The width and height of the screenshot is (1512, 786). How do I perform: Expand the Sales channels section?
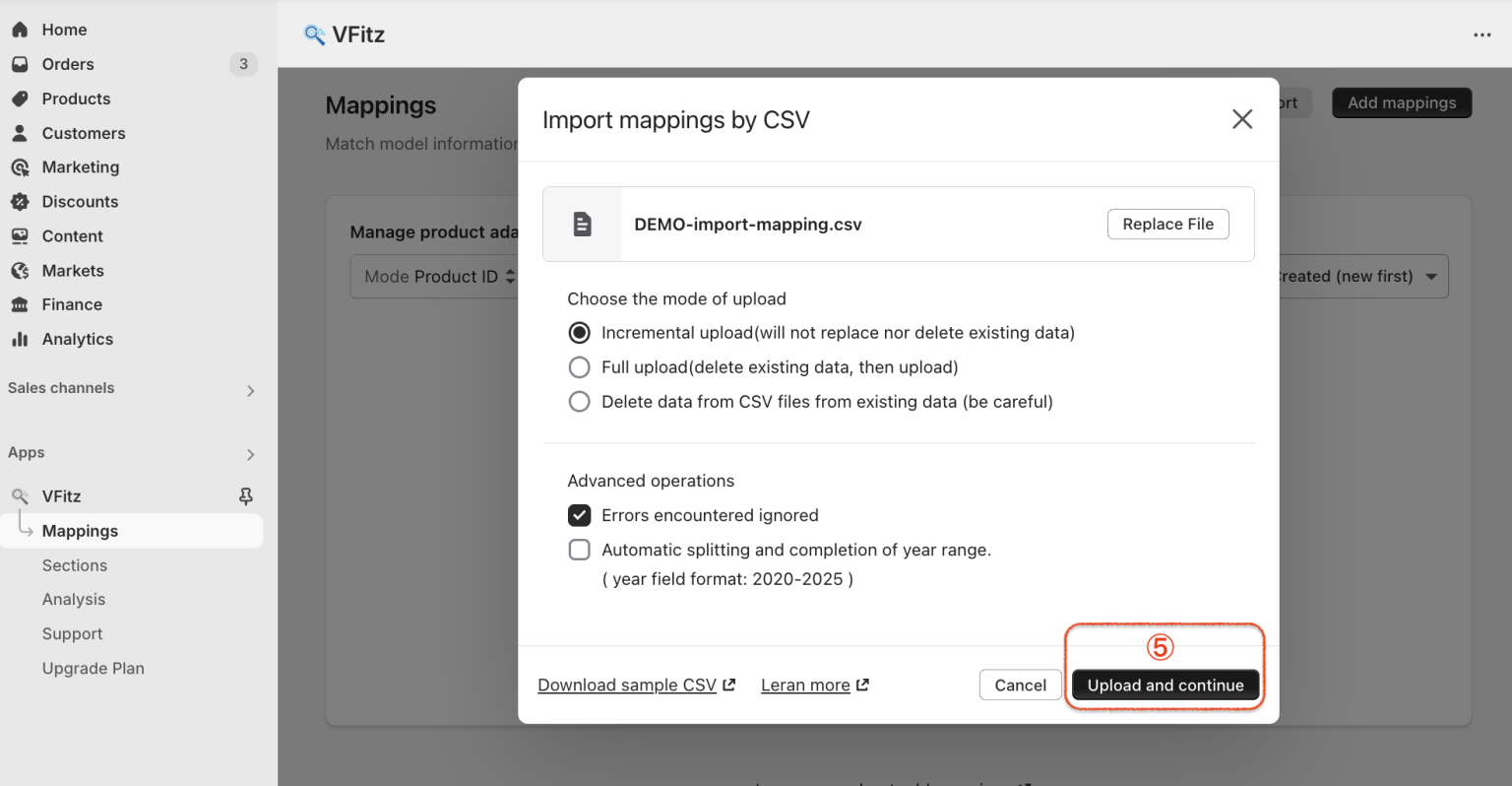[250, 388]
